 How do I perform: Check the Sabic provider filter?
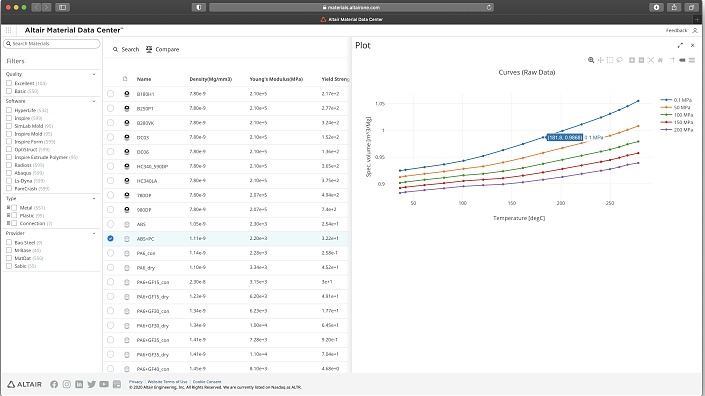click(9, 266)
